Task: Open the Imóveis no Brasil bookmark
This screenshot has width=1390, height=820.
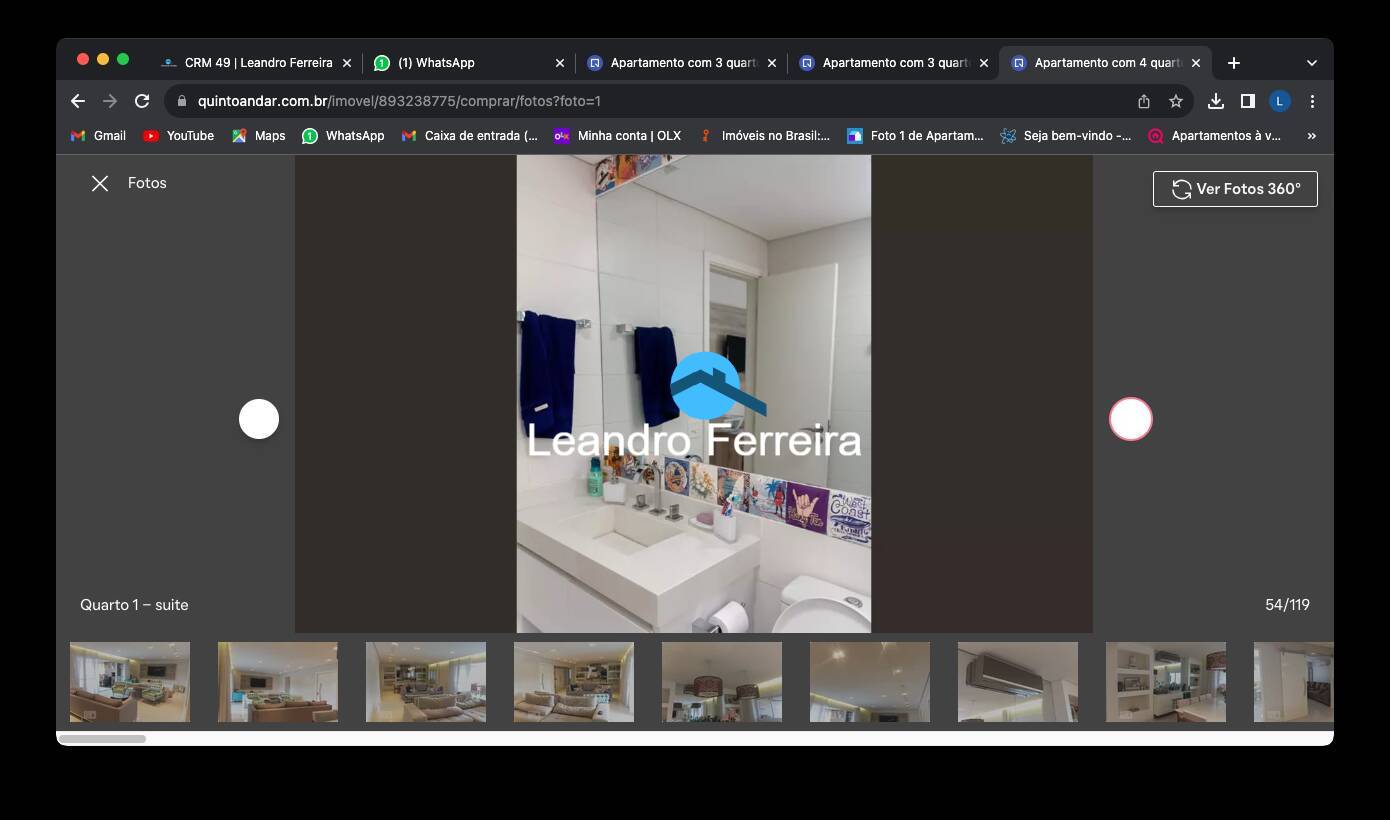Action: [x=764, y=136]
